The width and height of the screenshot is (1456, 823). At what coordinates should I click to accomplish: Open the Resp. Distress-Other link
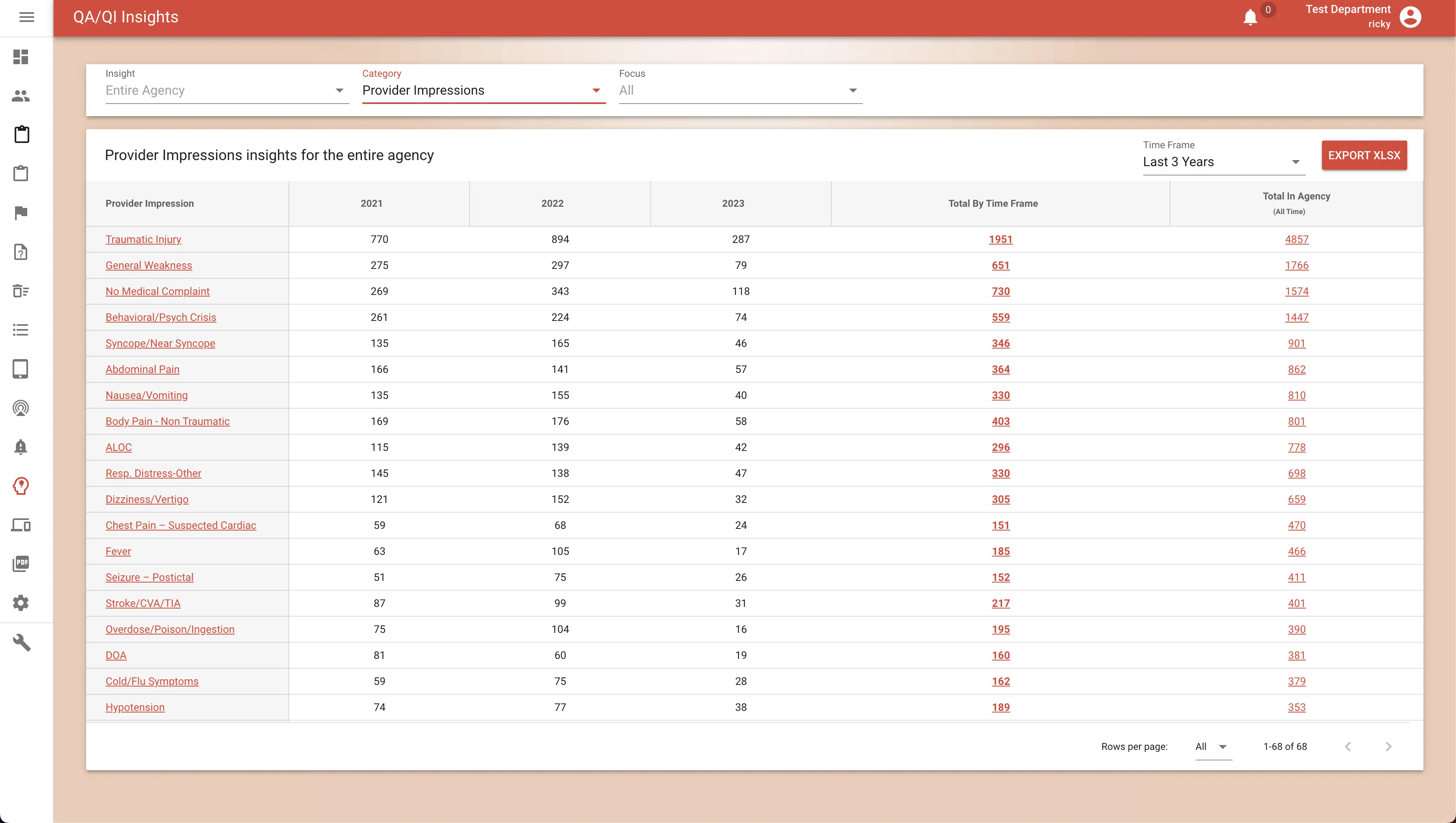point(153,473)
